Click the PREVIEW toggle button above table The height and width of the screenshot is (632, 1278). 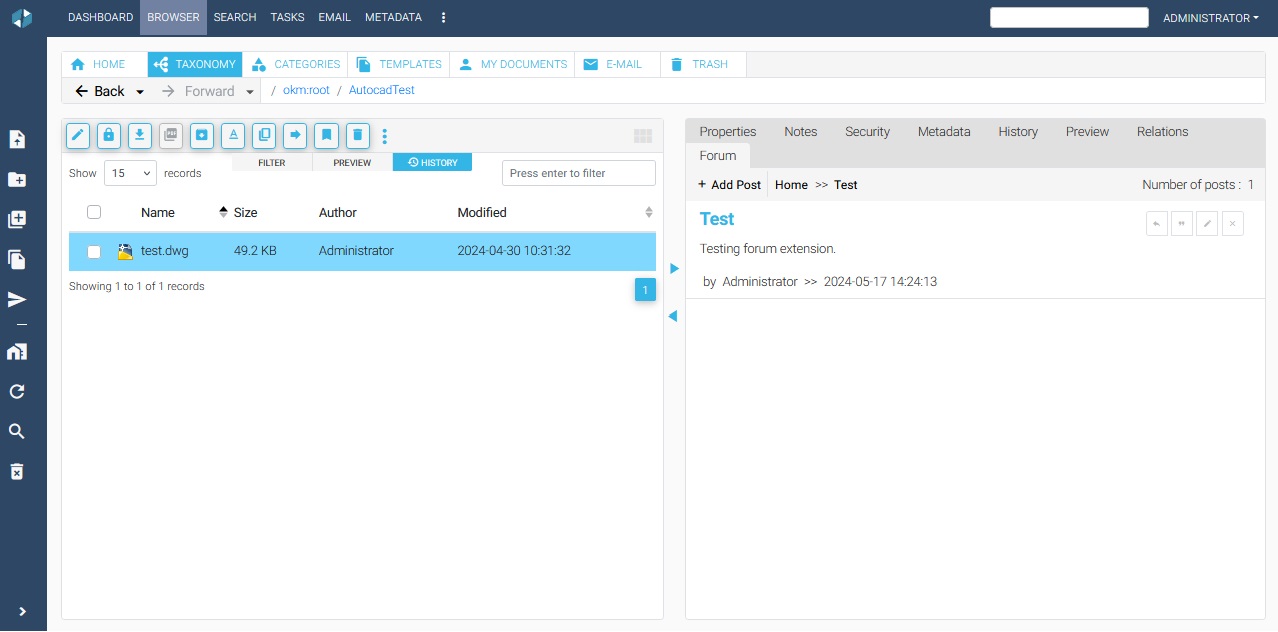click(352, 162)
